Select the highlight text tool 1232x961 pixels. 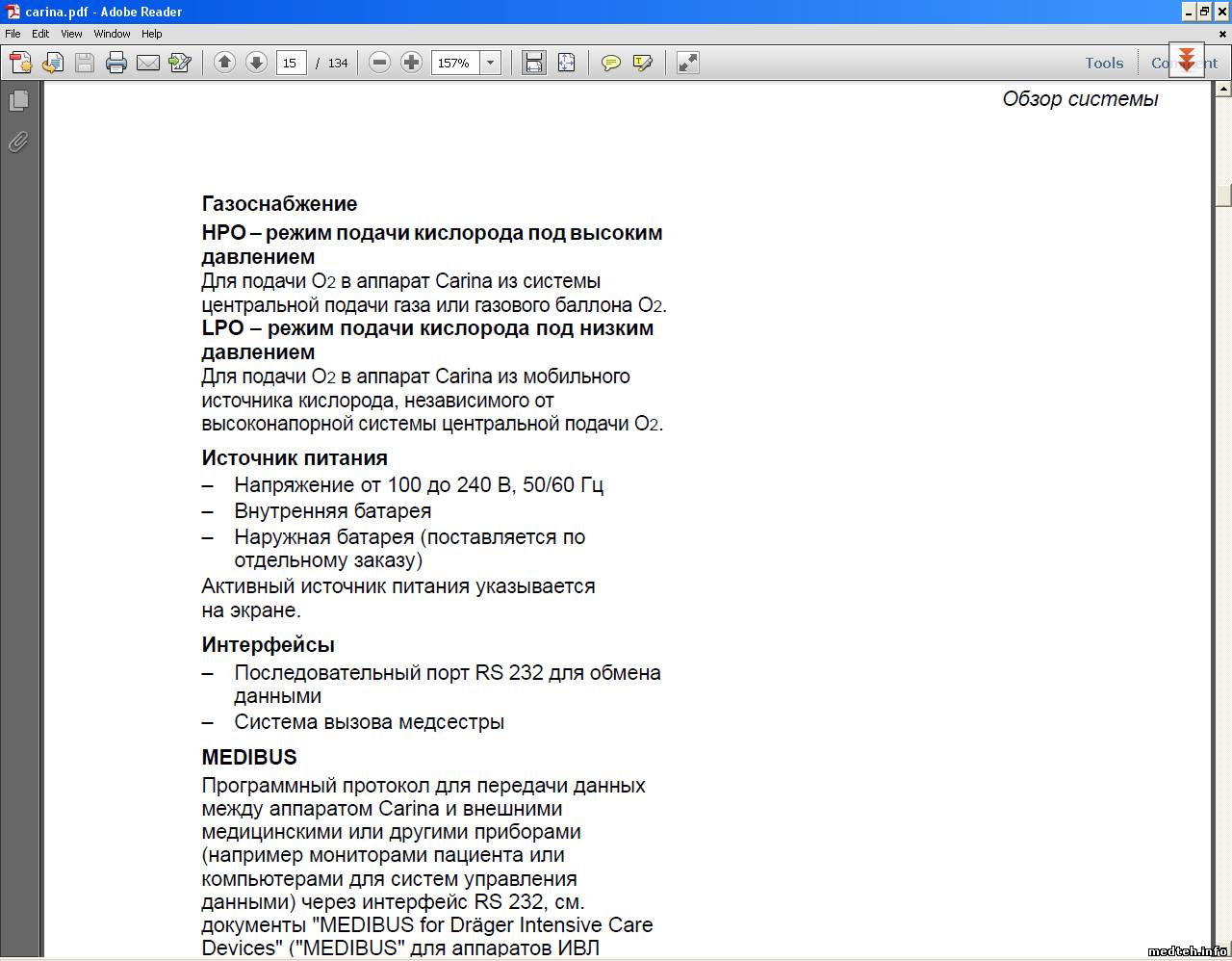[642, 63]
